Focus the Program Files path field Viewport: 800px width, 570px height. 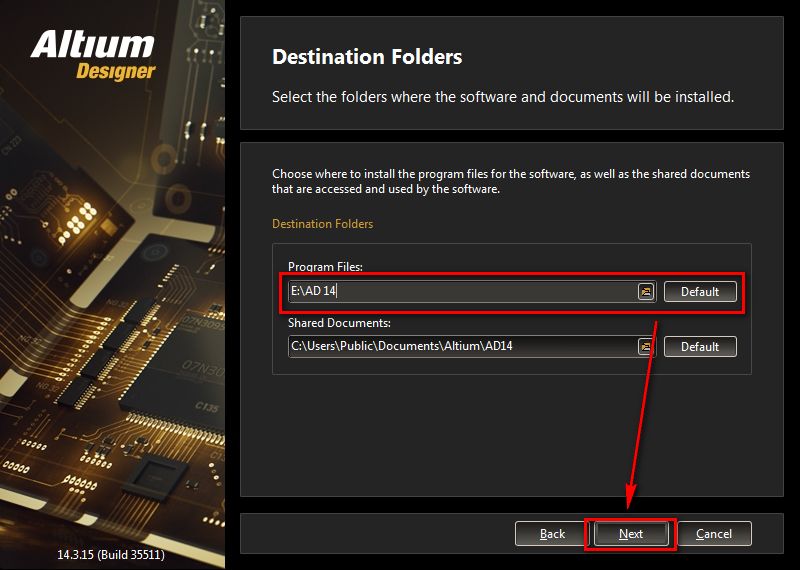[462, 291]
